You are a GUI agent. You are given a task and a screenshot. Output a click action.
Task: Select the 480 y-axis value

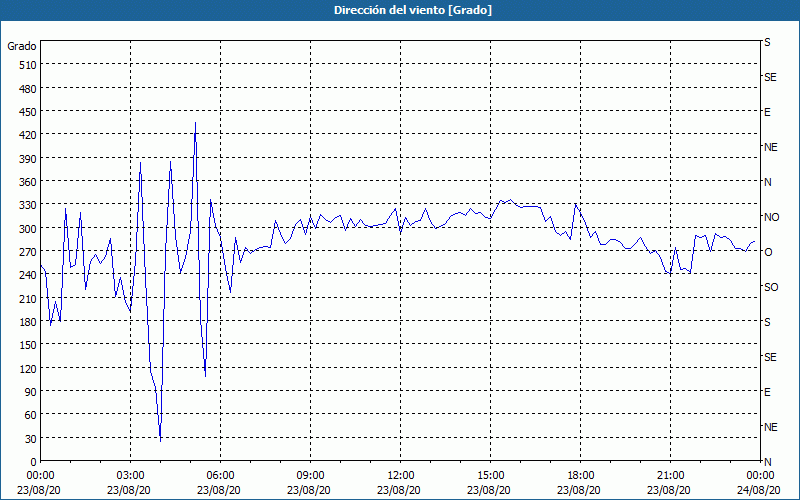(x=28, y=89)
